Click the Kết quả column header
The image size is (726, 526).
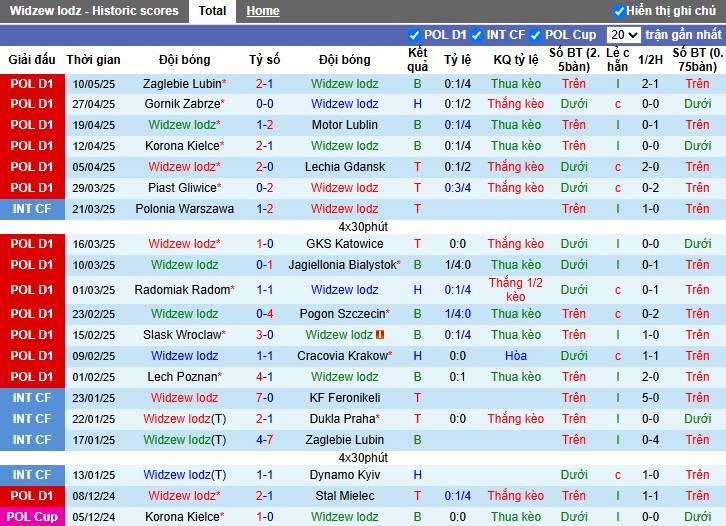(417, 59)
